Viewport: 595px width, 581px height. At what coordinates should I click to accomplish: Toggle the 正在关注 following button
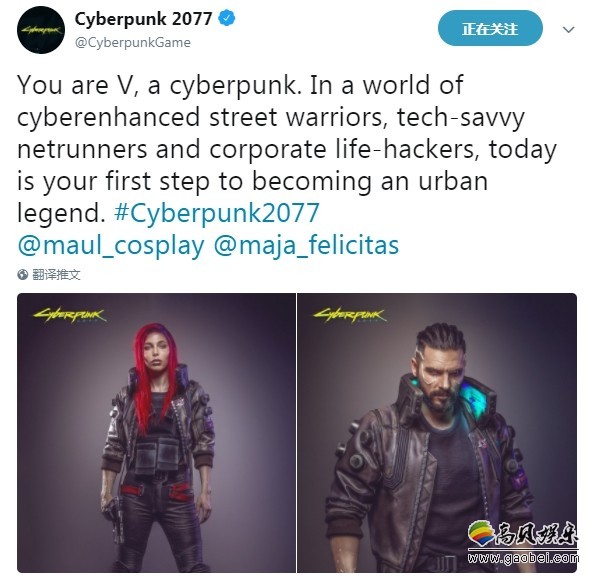point(490,28)
